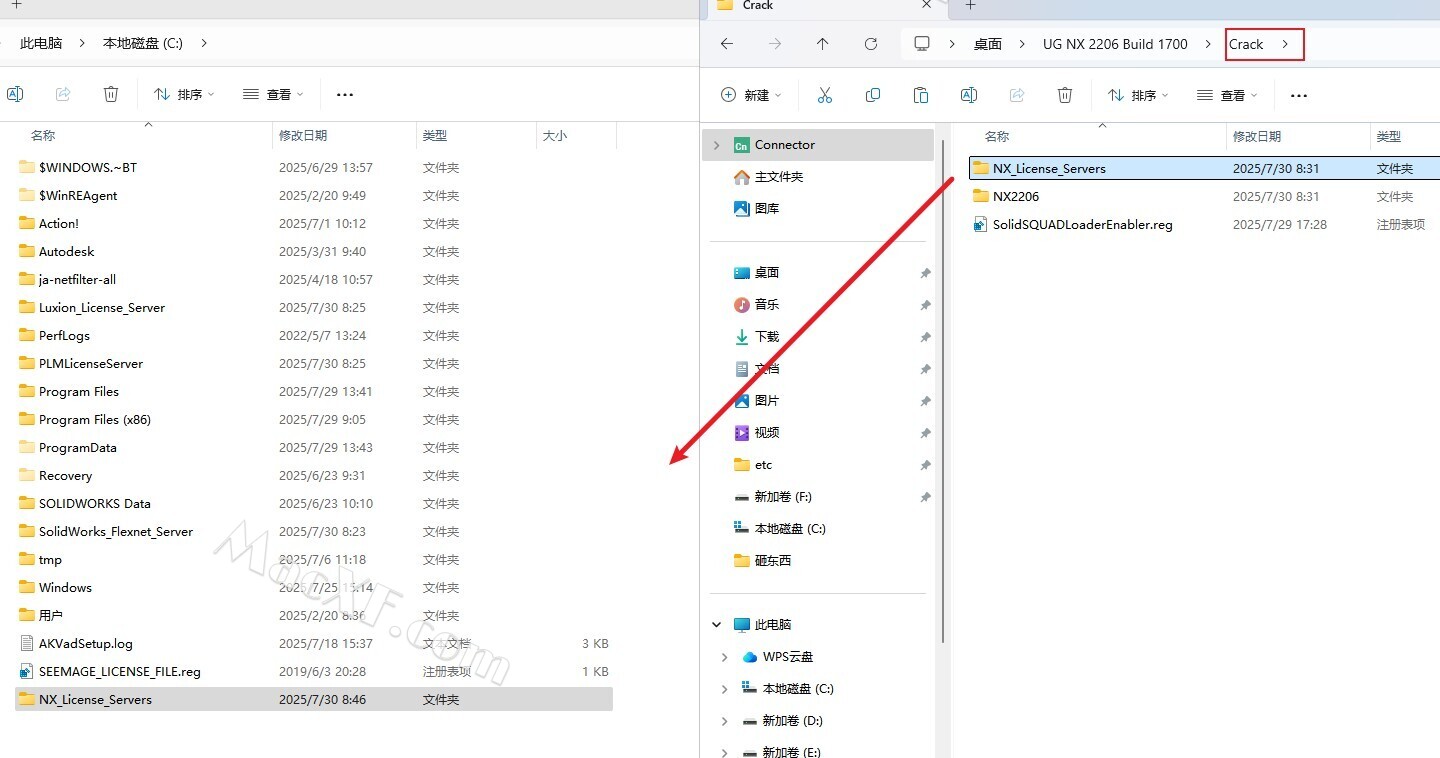Unpin 桌面 via its pin icon
The width and height of the screenshot is (1440, 758).
925,273
